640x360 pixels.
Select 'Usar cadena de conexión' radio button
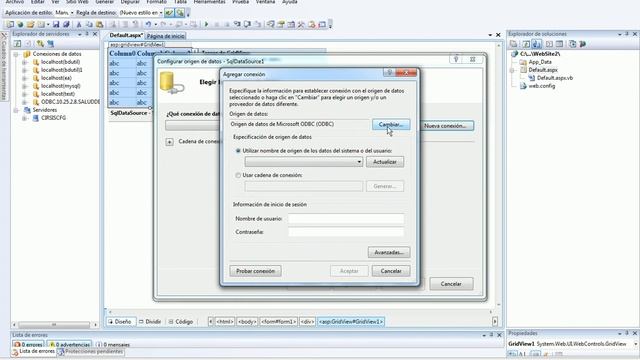[238, 175]
